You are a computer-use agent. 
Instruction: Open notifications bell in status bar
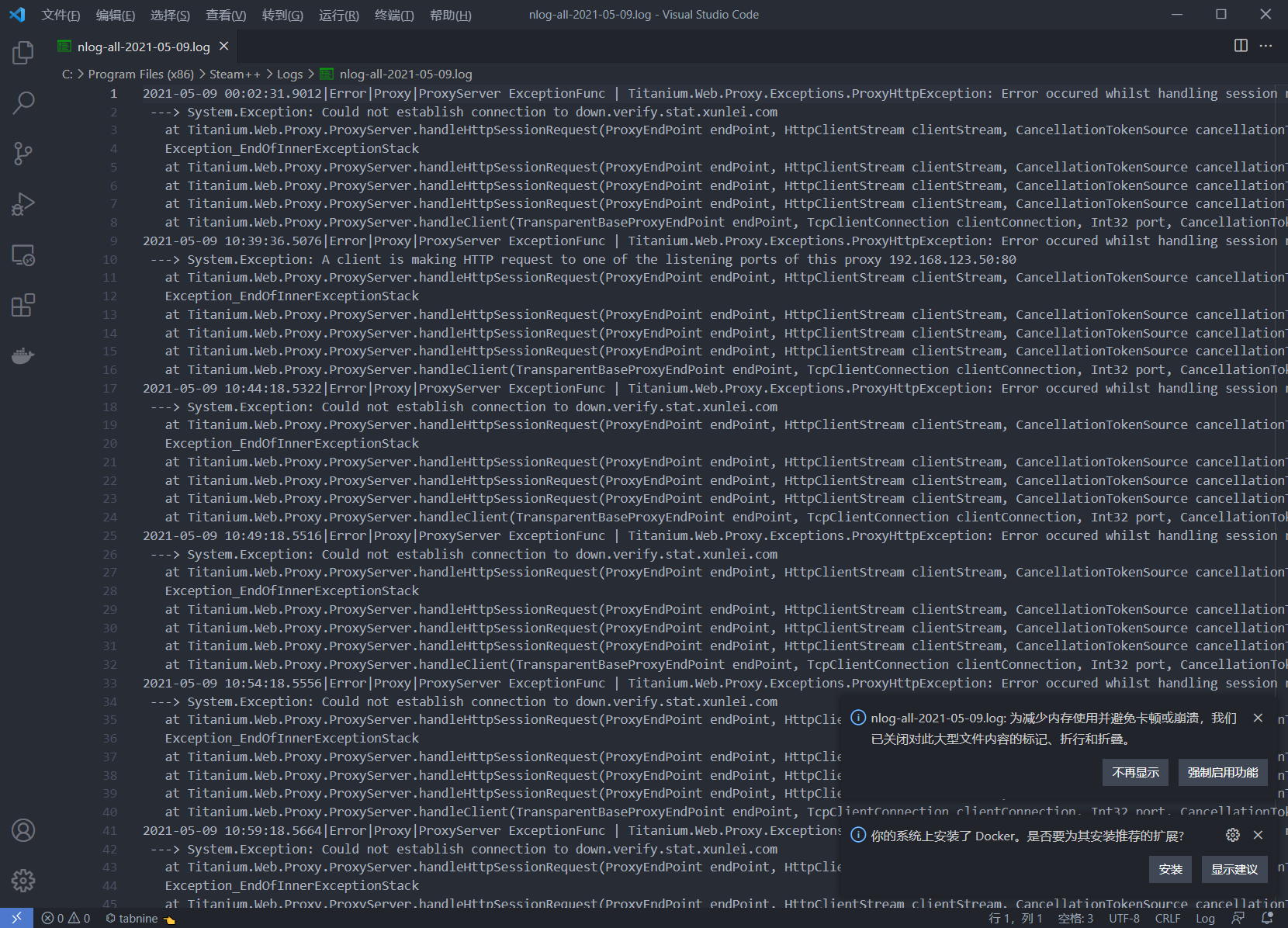[1267, 918]
